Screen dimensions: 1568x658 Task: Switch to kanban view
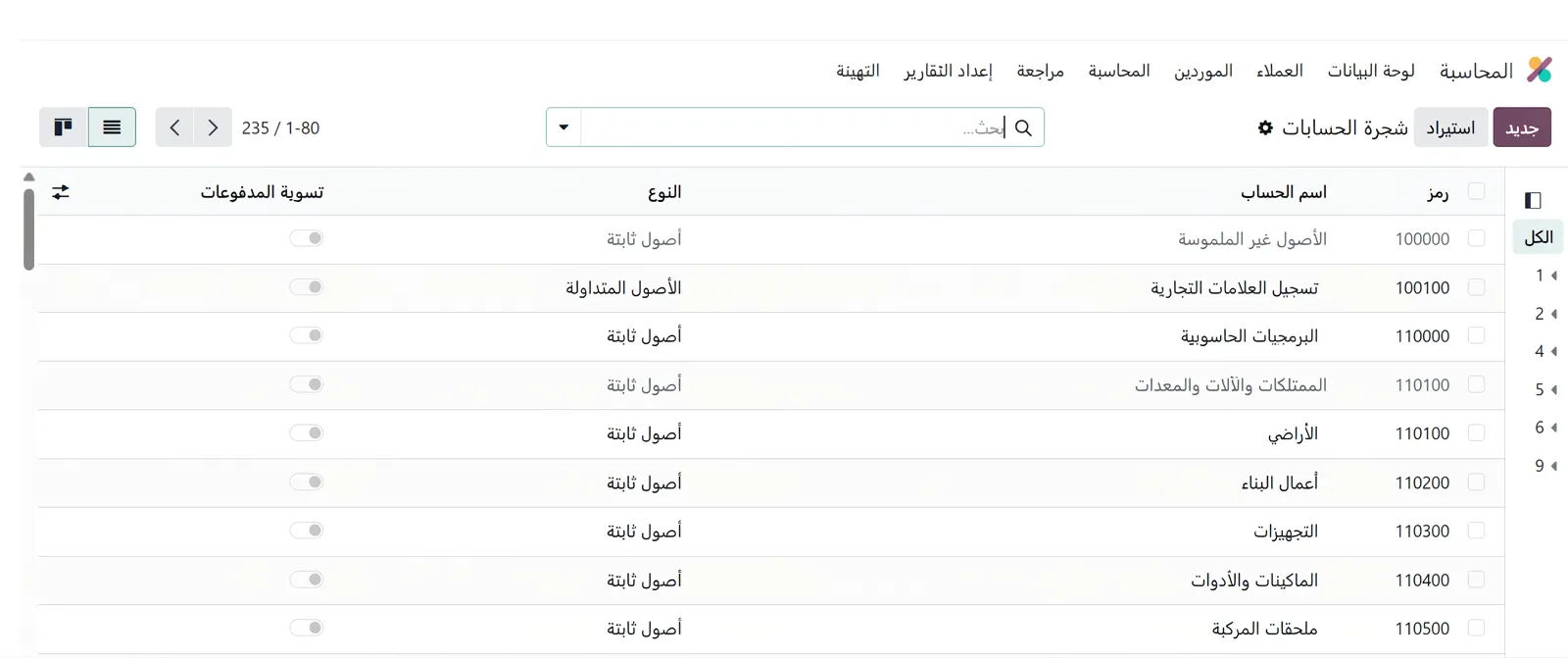pyautogui.click(x=63, y=127)
